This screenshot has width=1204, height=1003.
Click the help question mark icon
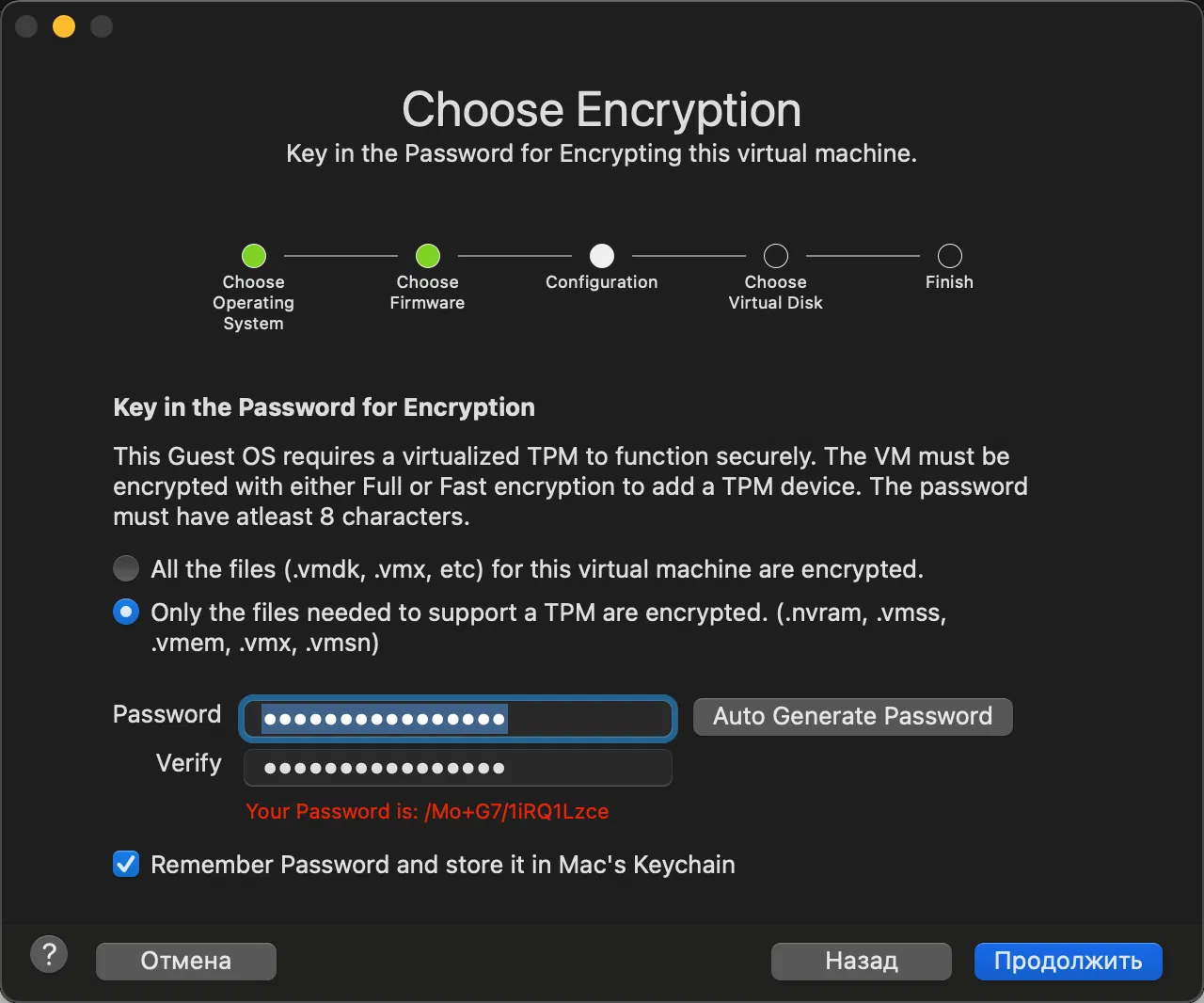49,955
